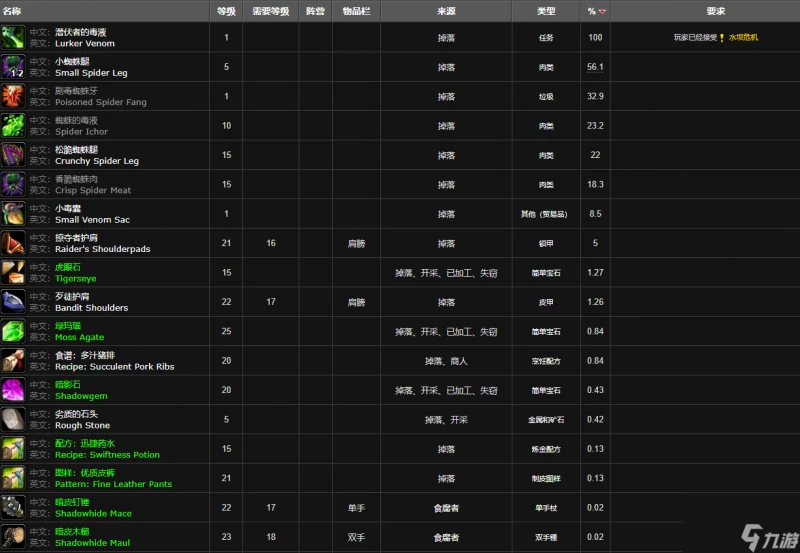
Task: Select the Poisoned Spider Fang icon
Action: (x=13, y=97)
